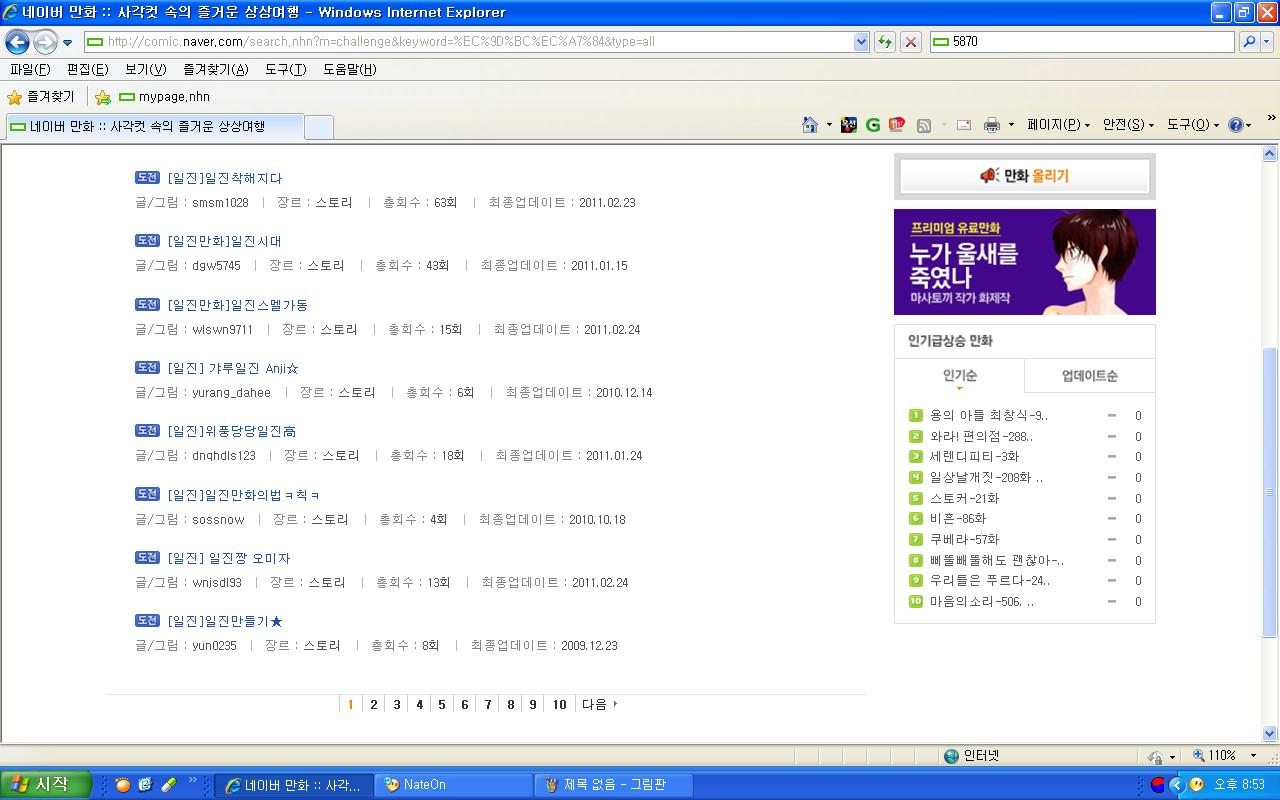The height and width of the screenshot is (800, 1280).
Task: Open the [일진] 일진짱 오미자 comic link
Action: (229, 558)
